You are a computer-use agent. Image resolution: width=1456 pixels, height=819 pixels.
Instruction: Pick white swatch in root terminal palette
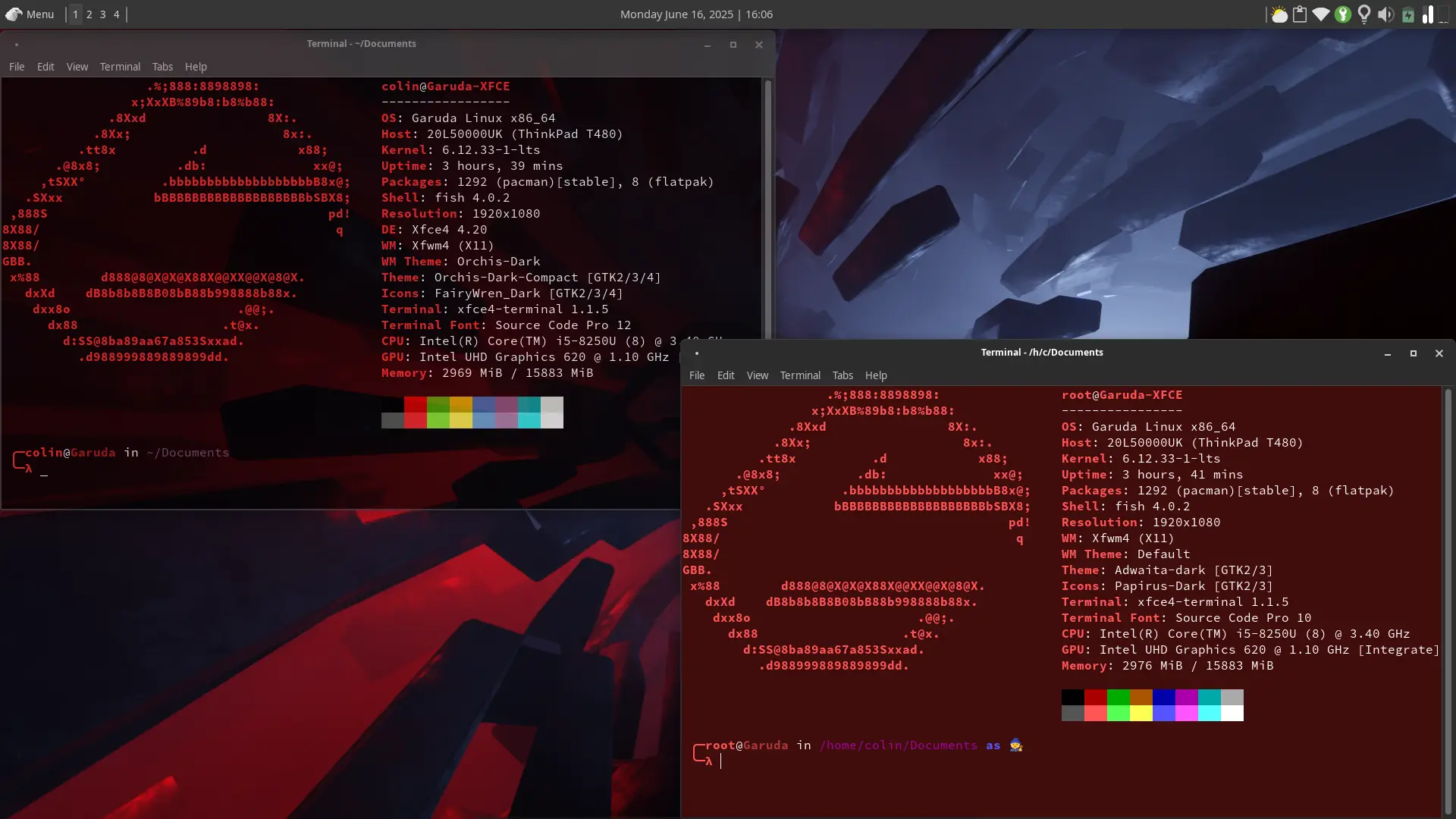(1232, 714)
